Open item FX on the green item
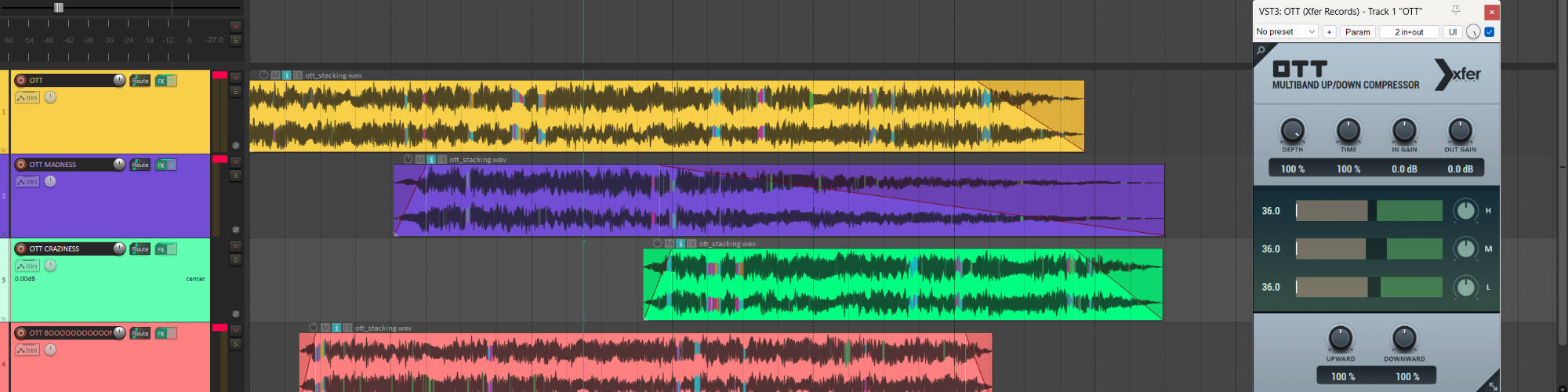 691,243
